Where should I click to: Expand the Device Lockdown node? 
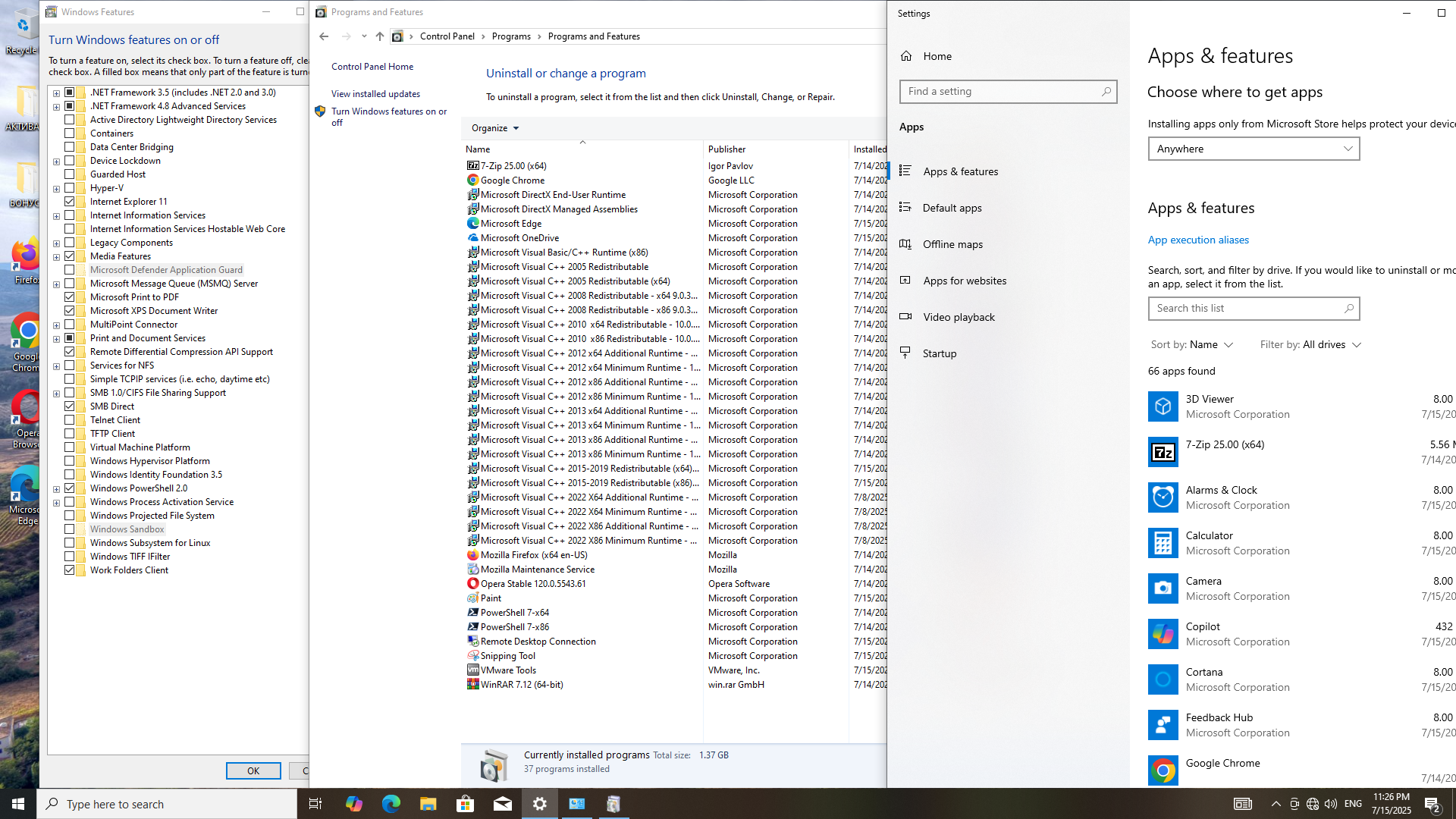click(56, 162)
